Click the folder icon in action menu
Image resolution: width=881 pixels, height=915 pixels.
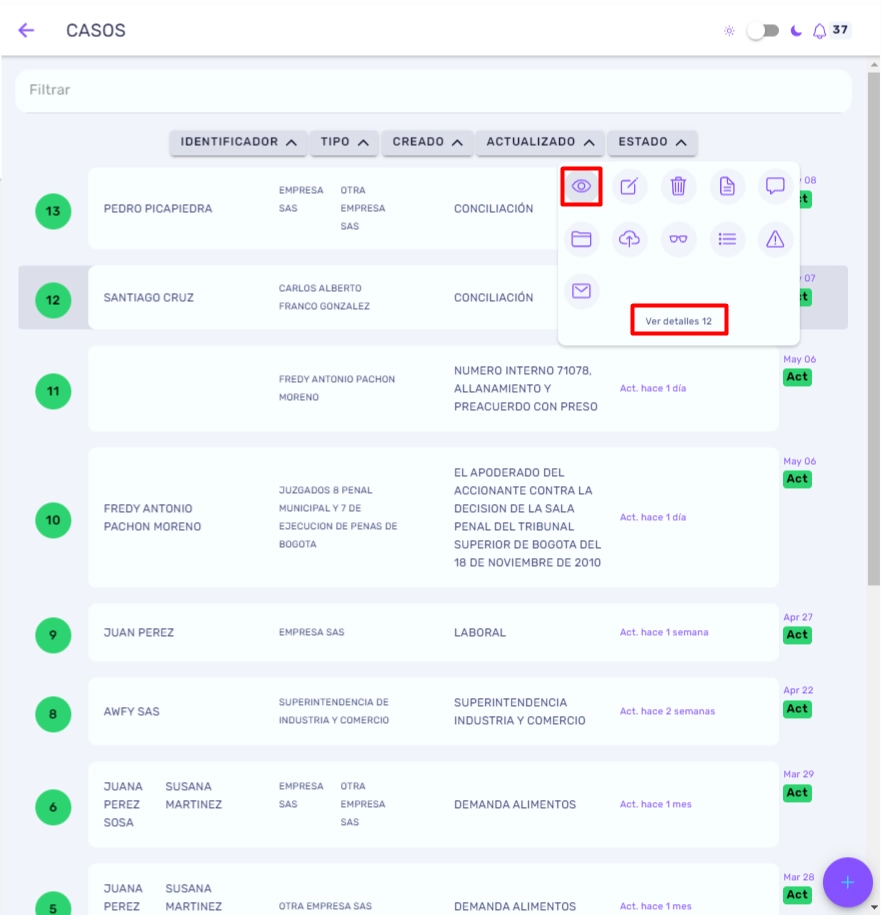(581, 239)
